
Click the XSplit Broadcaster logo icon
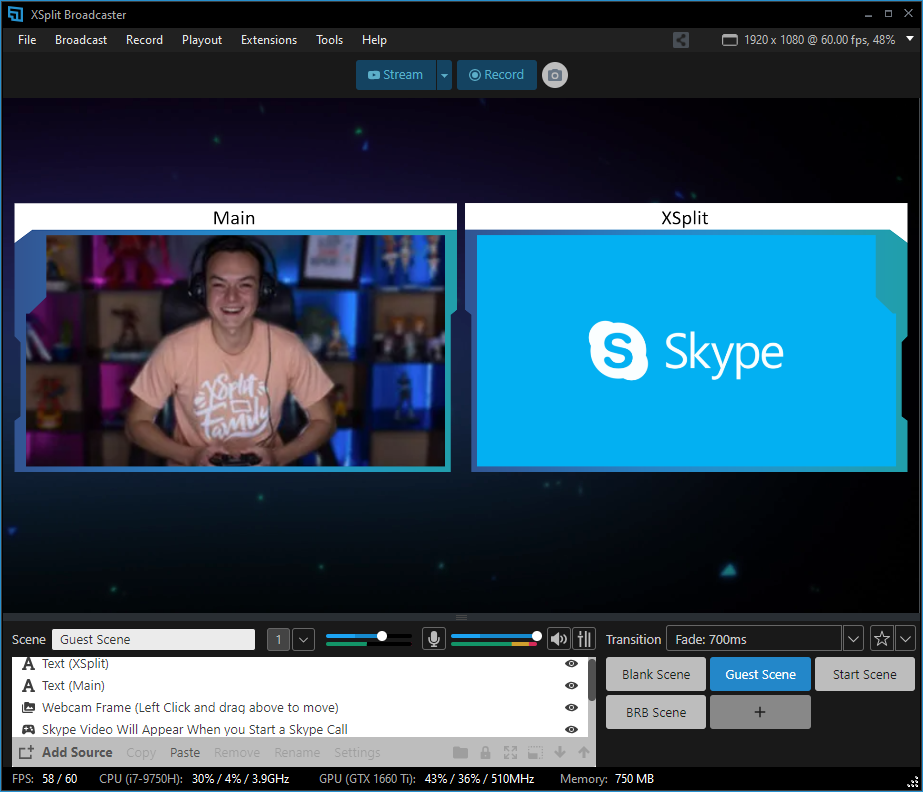(15, 14)
